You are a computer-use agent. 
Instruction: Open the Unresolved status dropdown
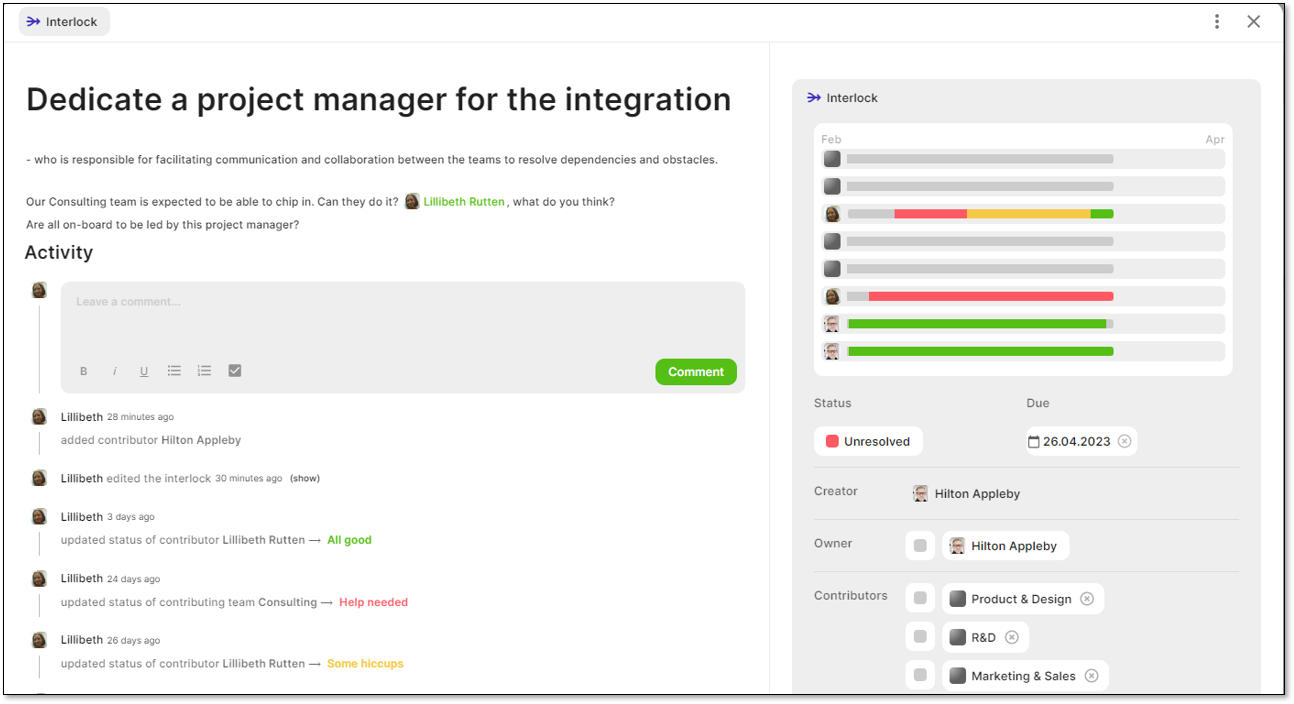(868, 440)
